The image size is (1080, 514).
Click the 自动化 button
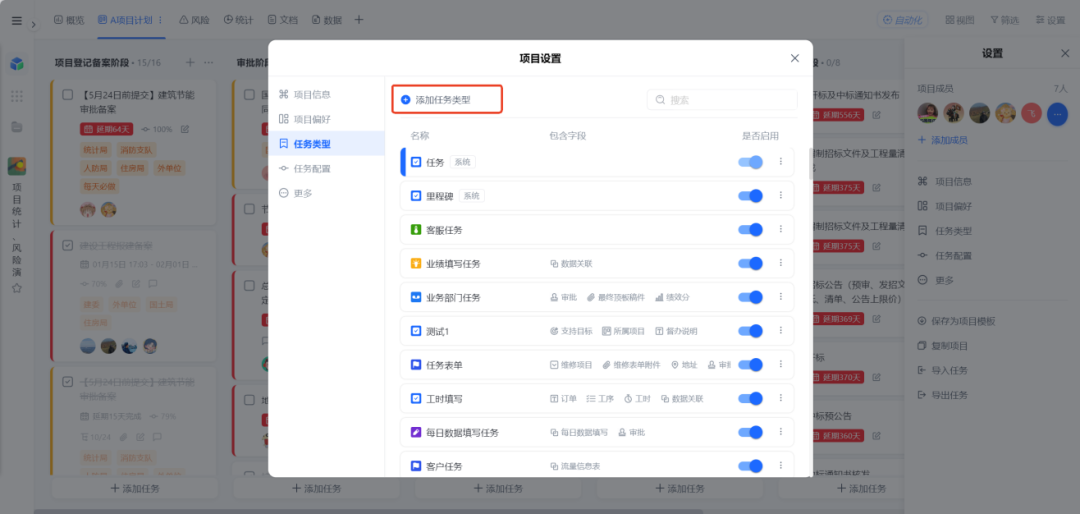[902, 20]
